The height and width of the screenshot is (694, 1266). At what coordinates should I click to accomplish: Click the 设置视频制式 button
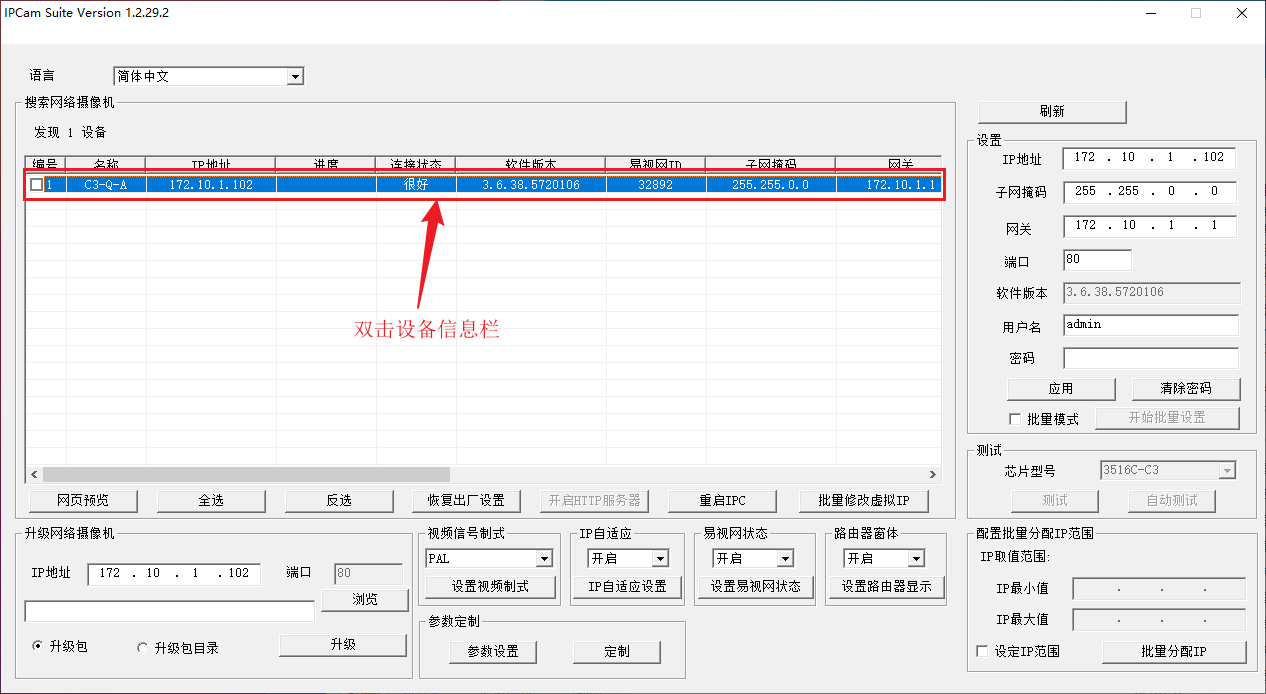coord(490,587)
